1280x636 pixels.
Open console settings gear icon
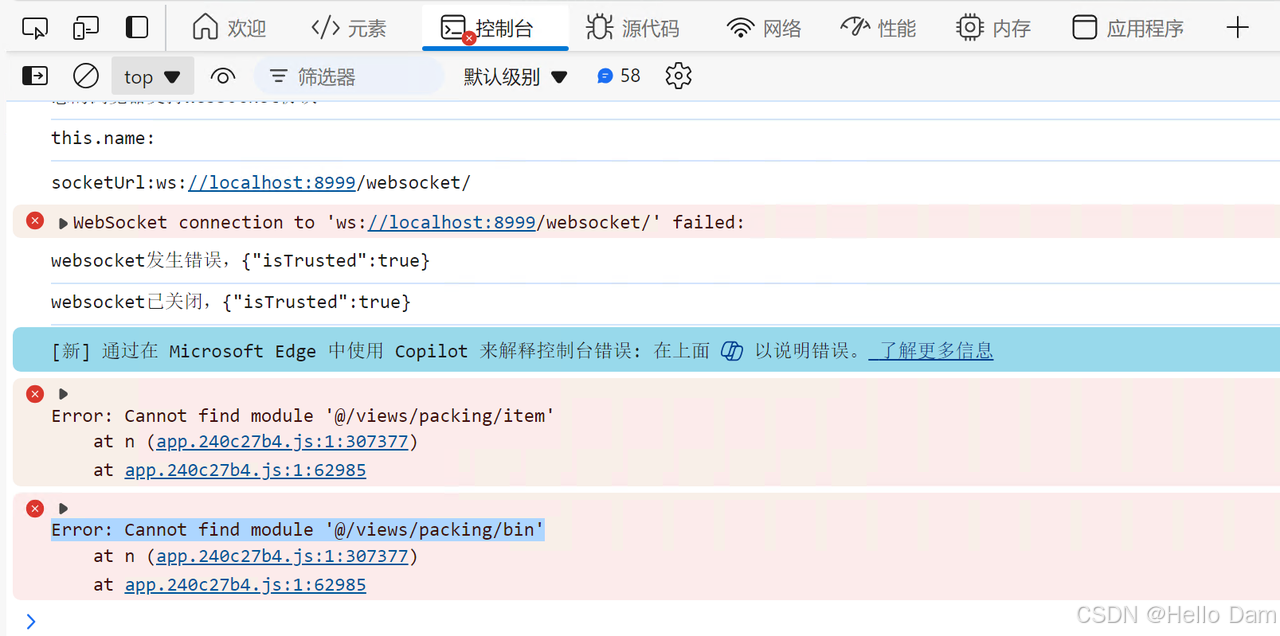pyautogui.click(x=679, y=76)
